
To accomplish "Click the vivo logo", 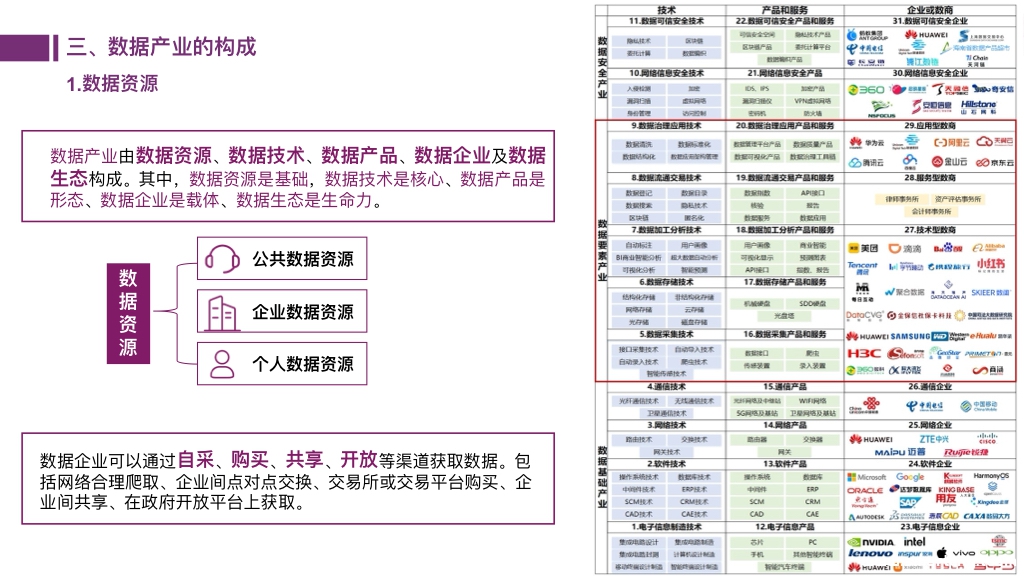I will pyautogui.click(x=963, y=553).
